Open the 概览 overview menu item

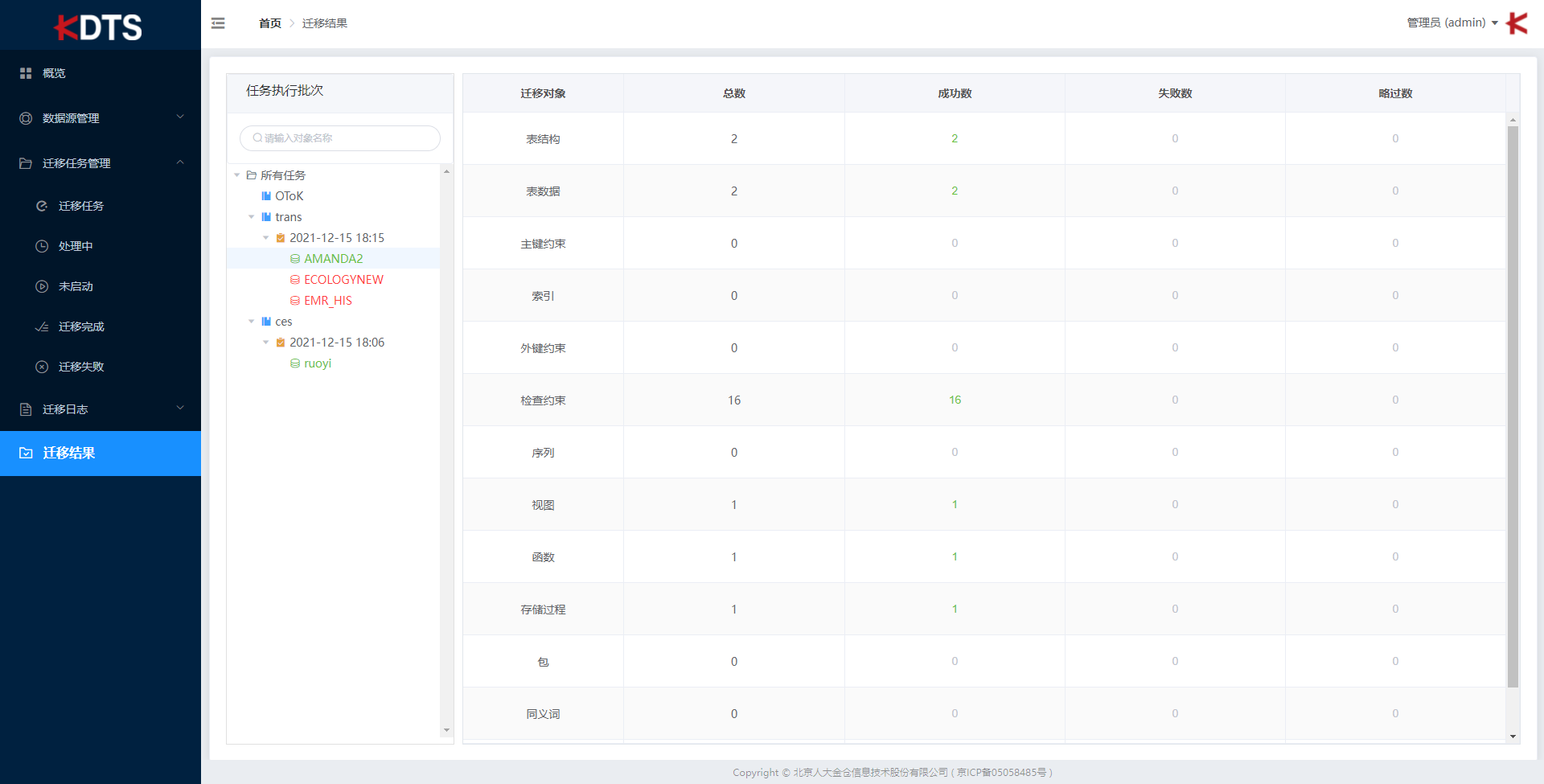tap(101, 73)
